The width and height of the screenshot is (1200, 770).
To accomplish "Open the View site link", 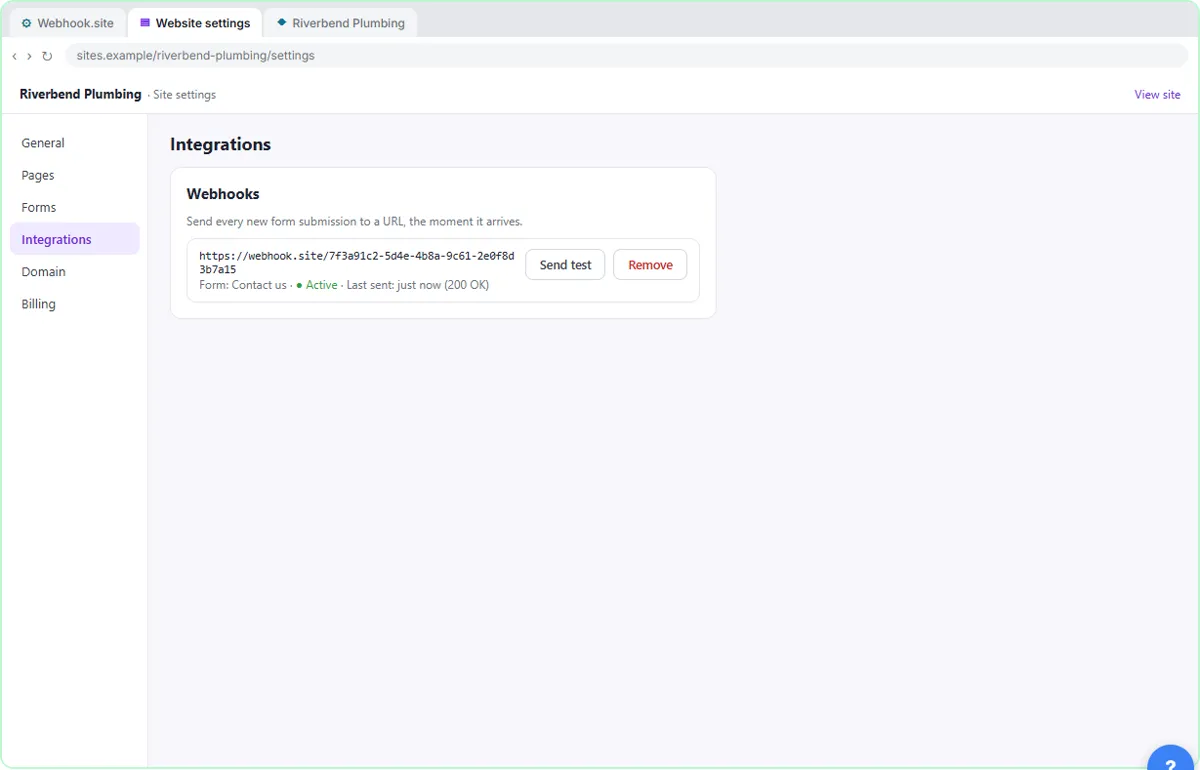I will point(1157,95).
